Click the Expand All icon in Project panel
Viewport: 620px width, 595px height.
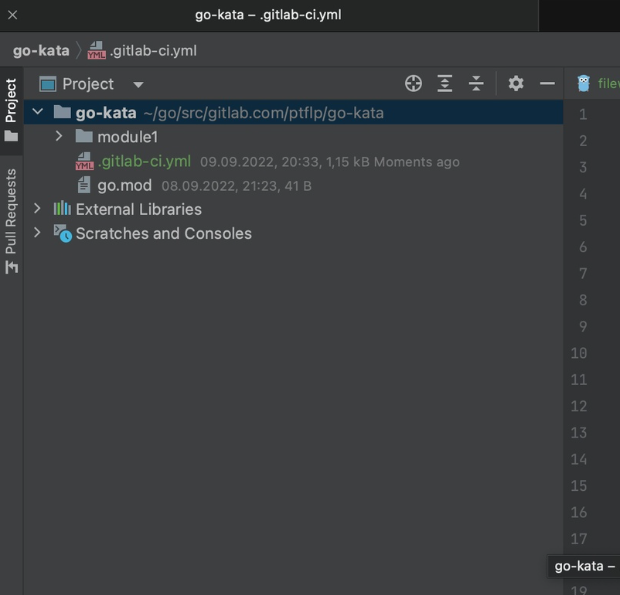(445, 84)
